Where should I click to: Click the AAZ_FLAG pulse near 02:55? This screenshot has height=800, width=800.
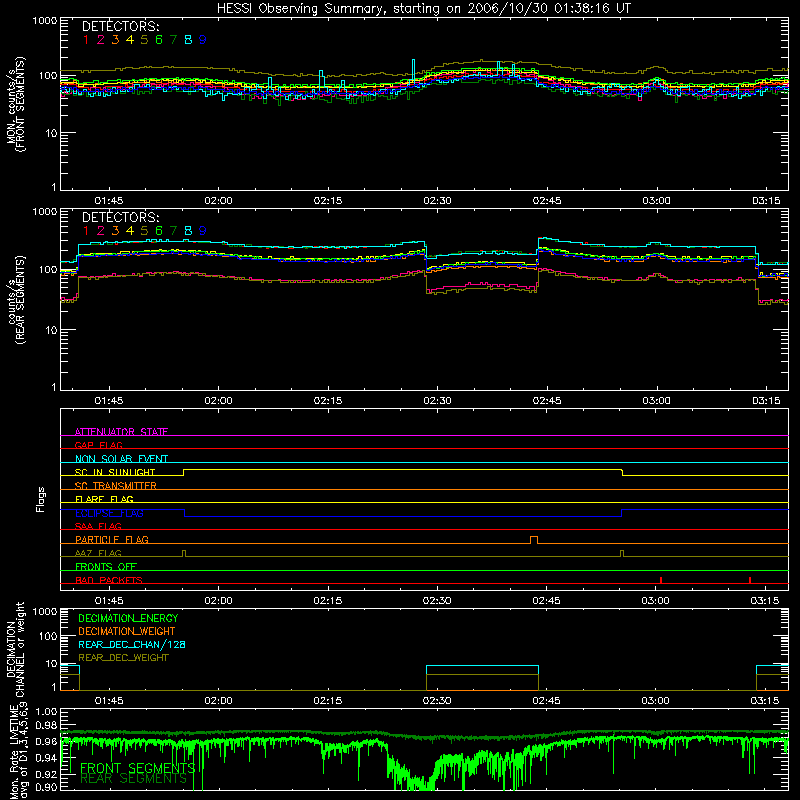tap(621, 553)
